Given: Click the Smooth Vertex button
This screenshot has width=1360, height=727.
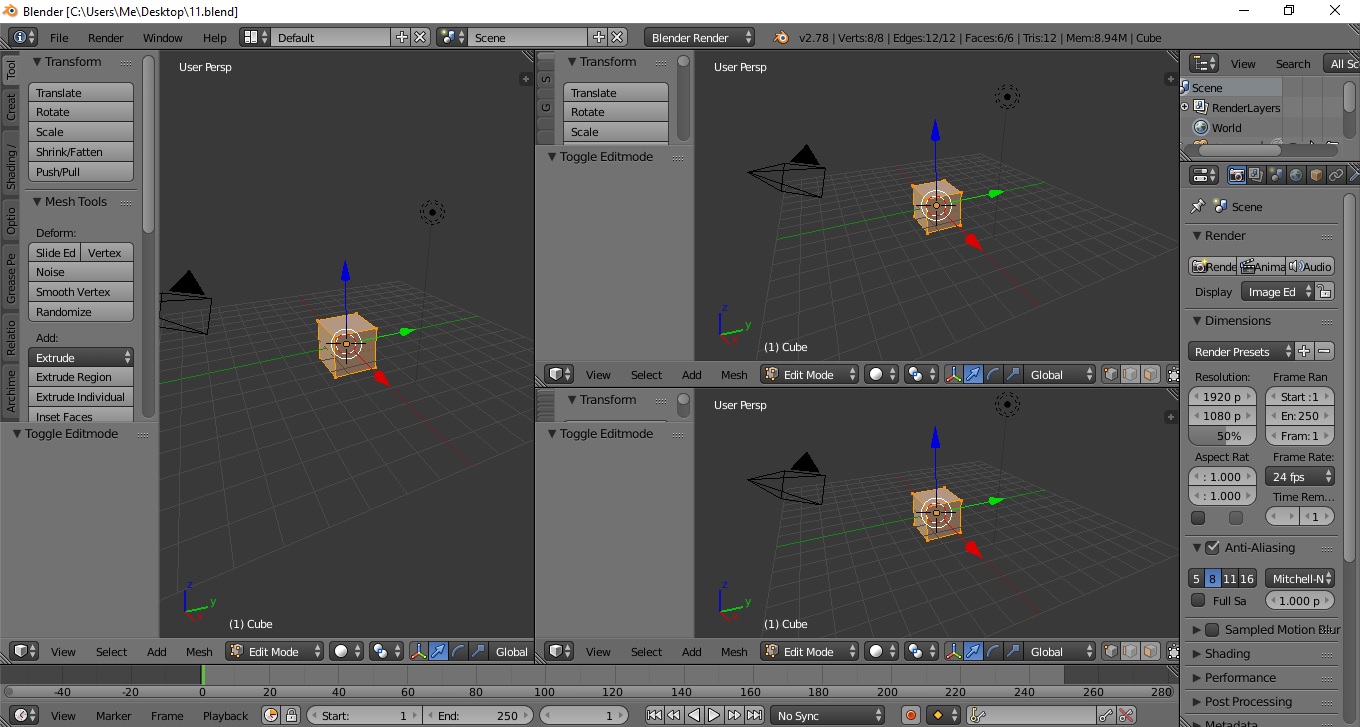Looking at the screenshot, I should (x=81, y=291).
